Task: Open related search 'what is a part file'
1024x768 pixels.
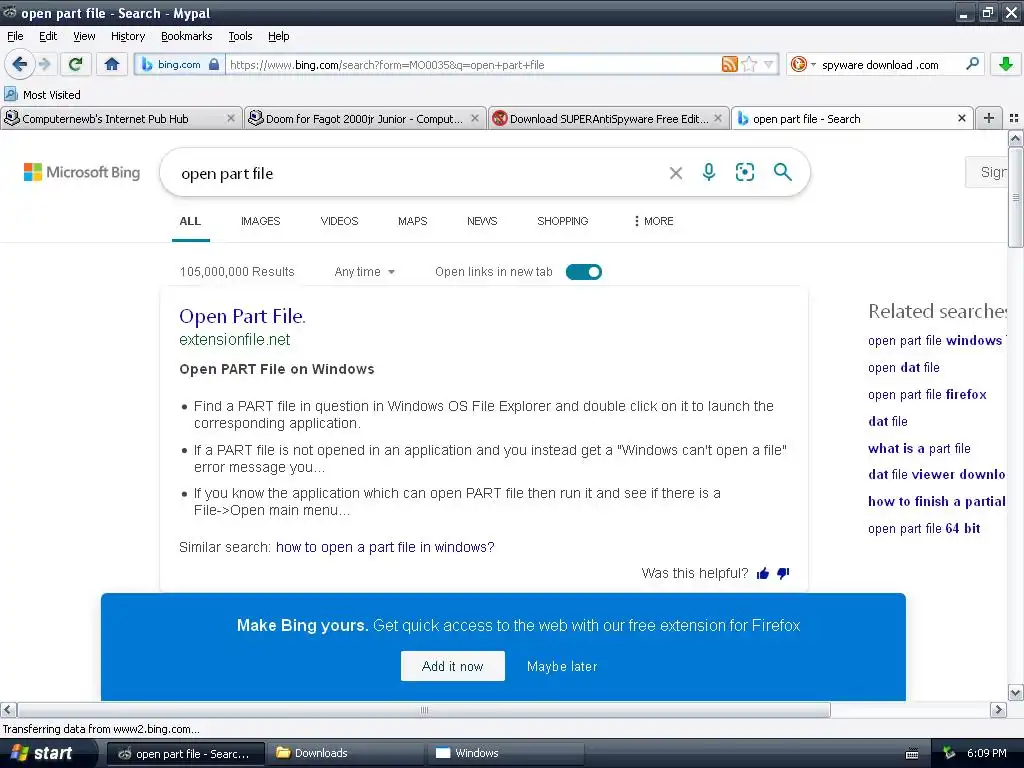Action: [x=919, y=449]
